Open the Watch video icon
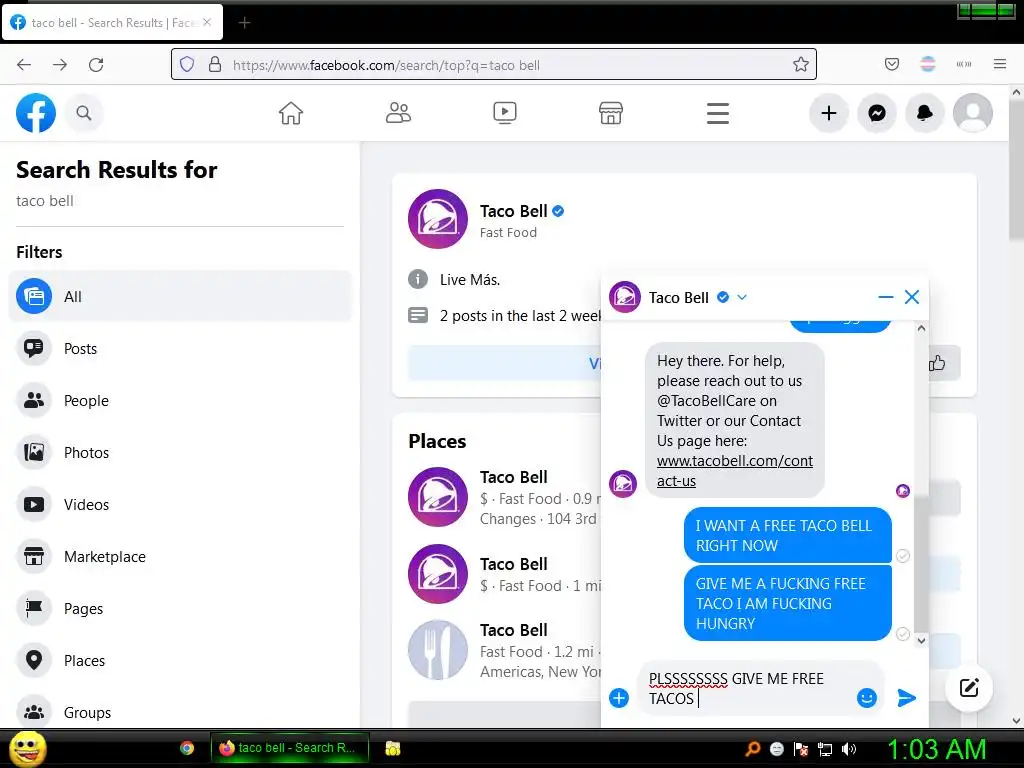 [x=504, y=113]
